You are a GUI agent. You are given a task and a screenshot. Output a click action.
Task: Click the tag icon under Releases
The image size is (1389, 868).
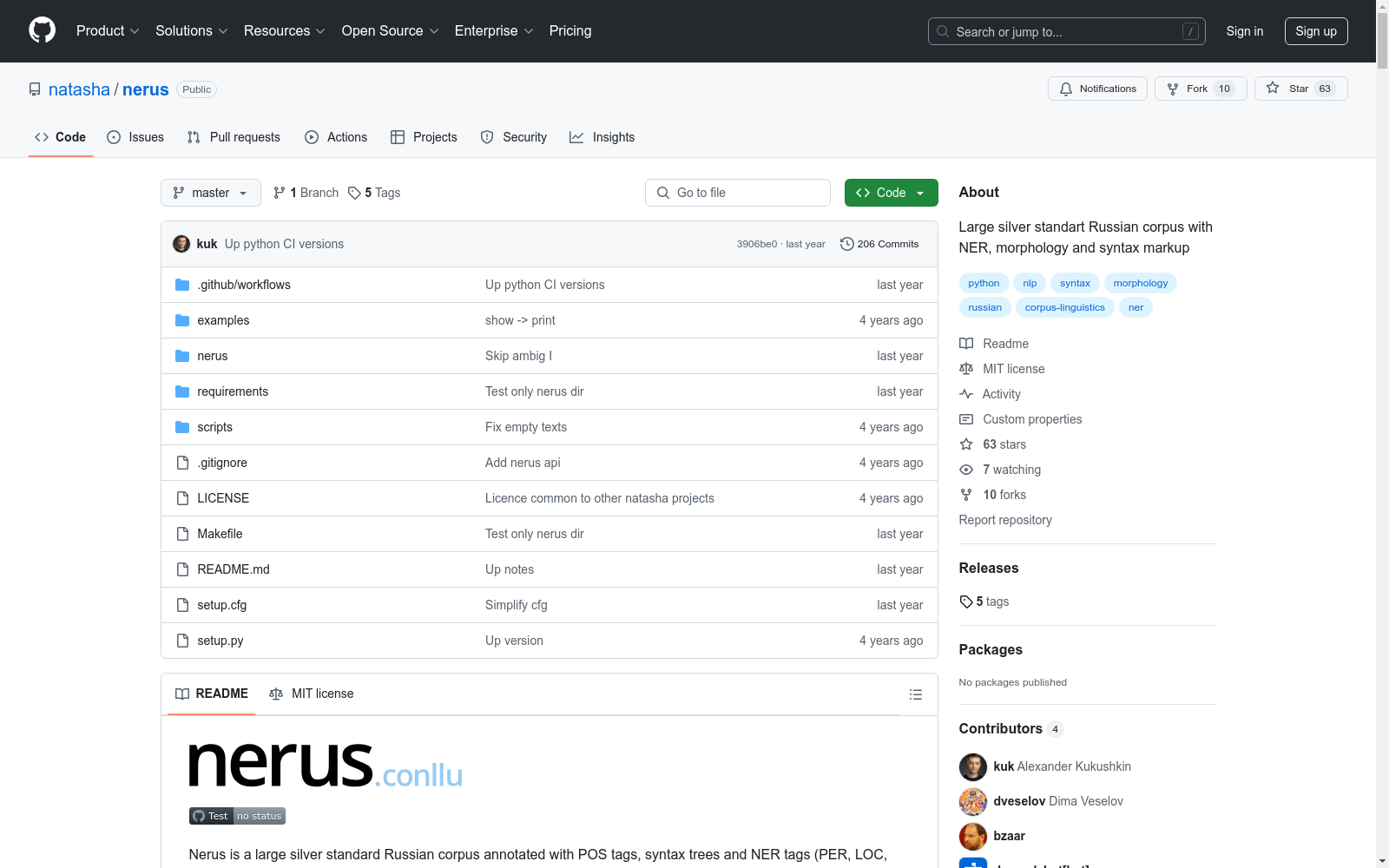[966, 602]
